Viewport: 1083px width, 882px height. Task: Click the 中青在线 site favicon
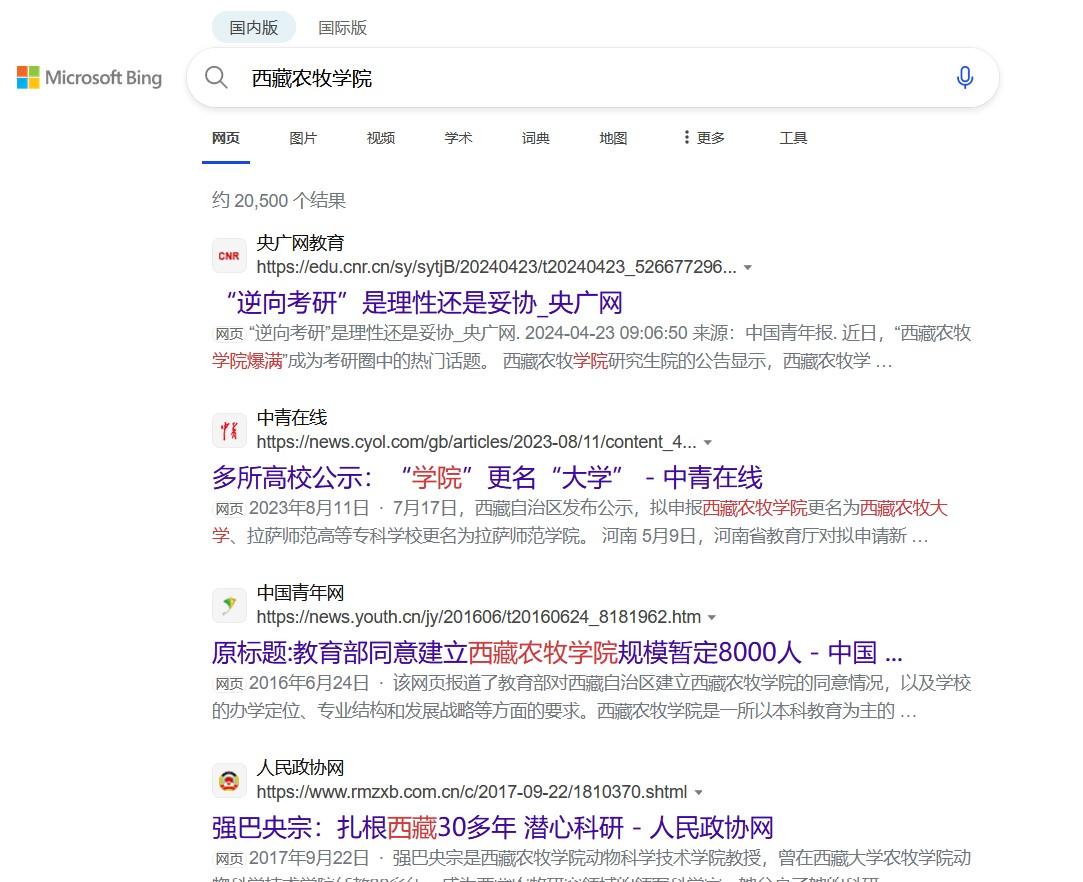click(x=229, y=430)
